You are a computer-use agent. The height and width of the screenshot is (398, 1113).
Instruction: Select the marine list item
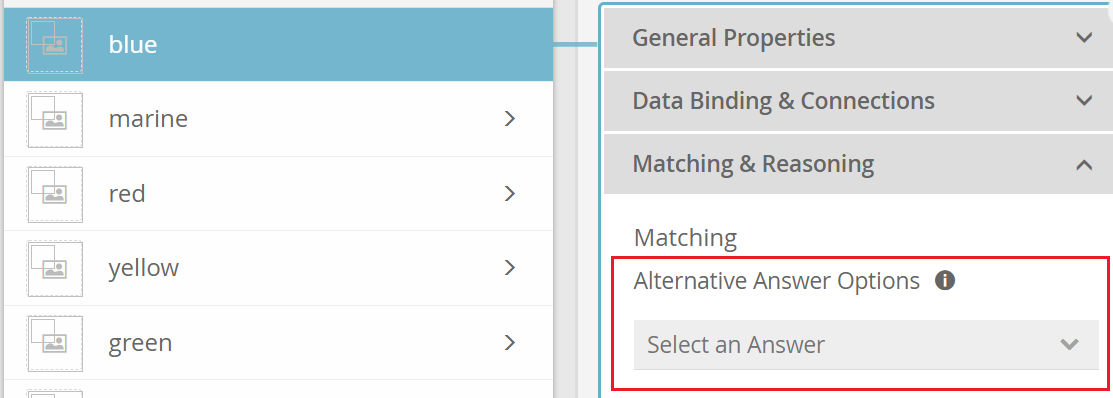pyautogui.click(x=278, y=119)
